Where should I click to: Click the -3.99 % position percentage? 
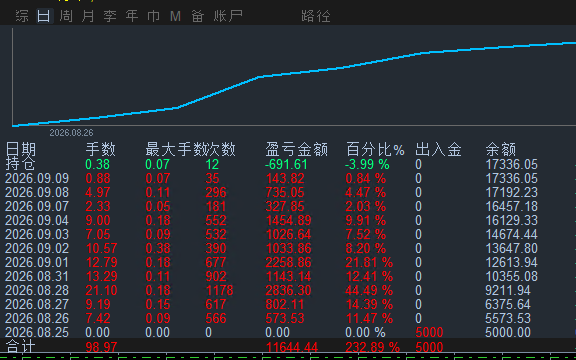tap(367, 165)
